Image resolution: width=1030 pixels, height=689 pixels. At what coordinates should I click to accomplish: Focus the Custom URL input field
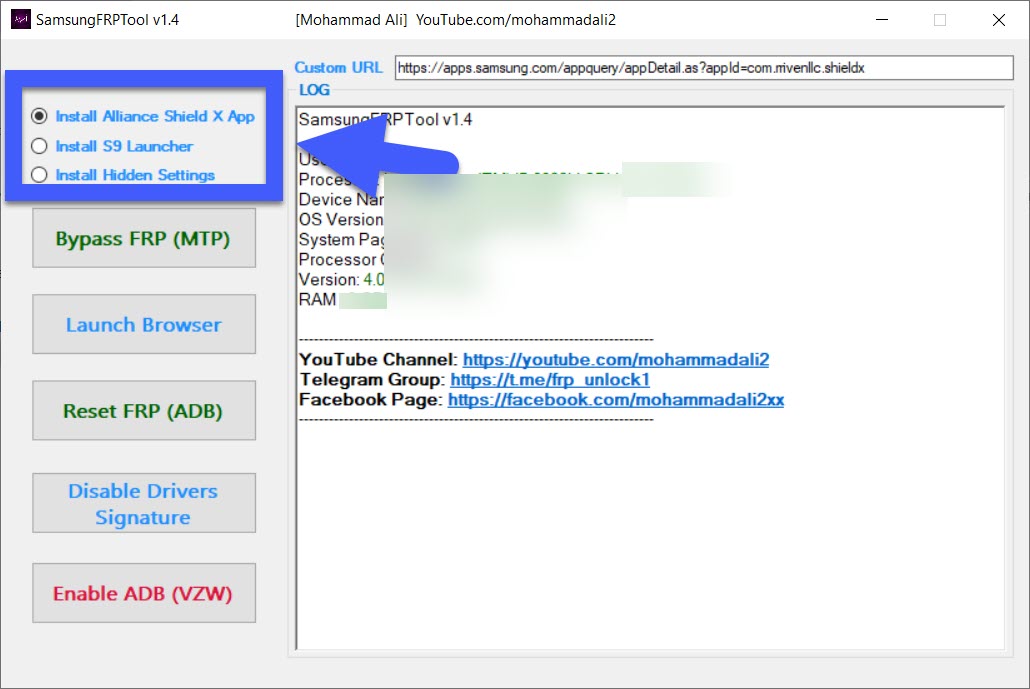704,68
